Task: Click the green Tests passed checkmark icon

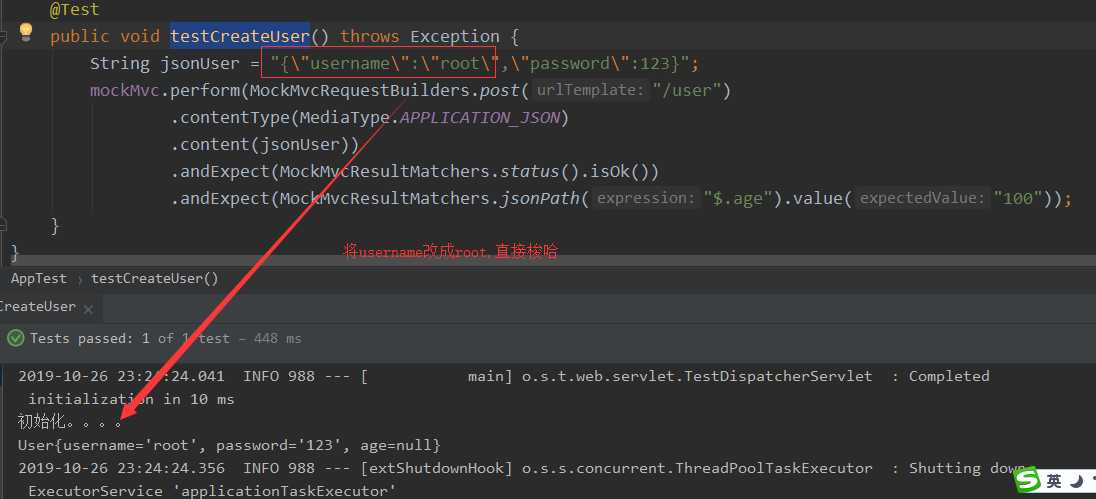Action: point(15,338)
